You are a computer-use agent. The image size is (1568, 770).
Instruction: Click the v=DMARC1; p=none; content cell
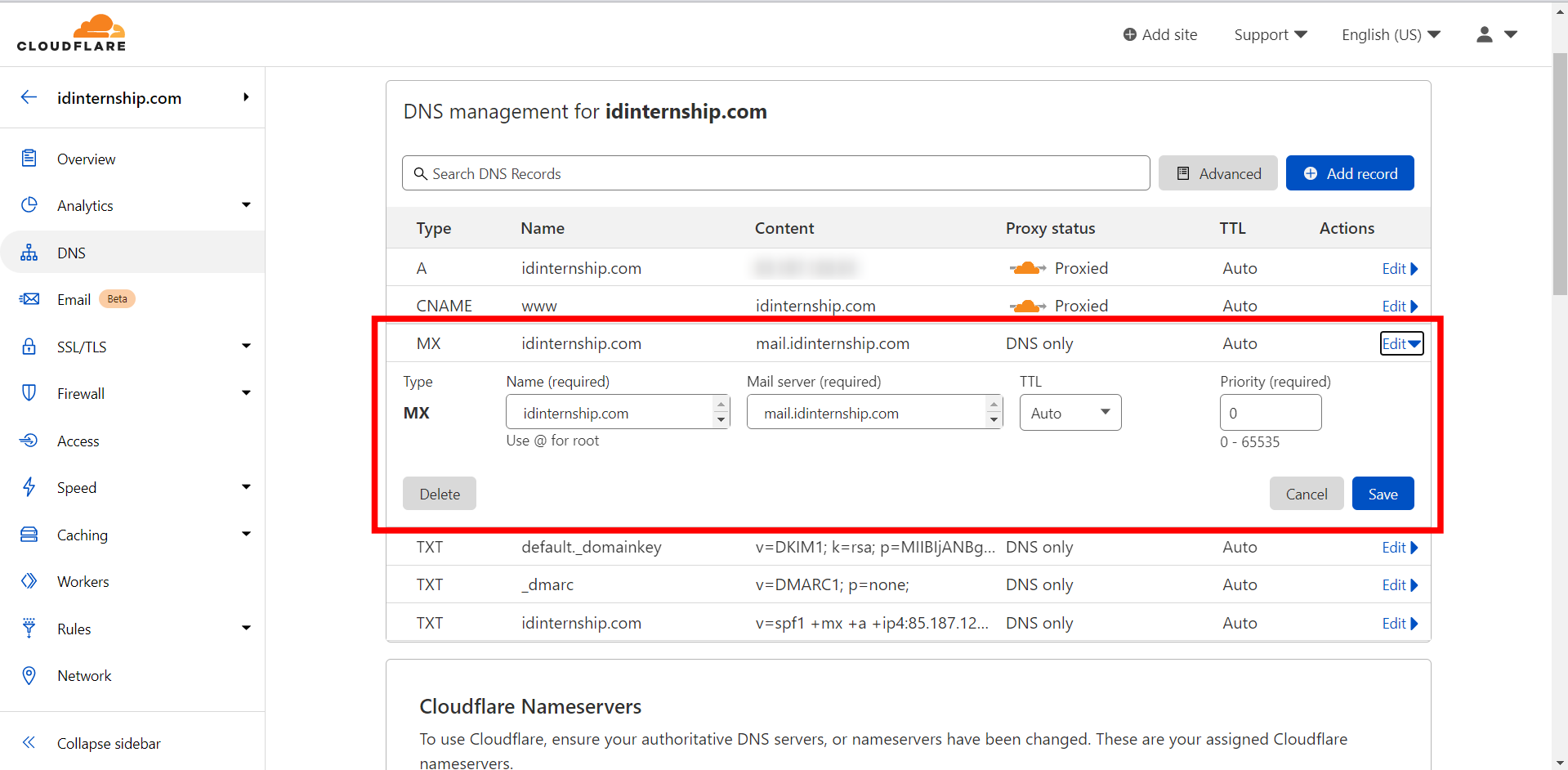(832, 584)
